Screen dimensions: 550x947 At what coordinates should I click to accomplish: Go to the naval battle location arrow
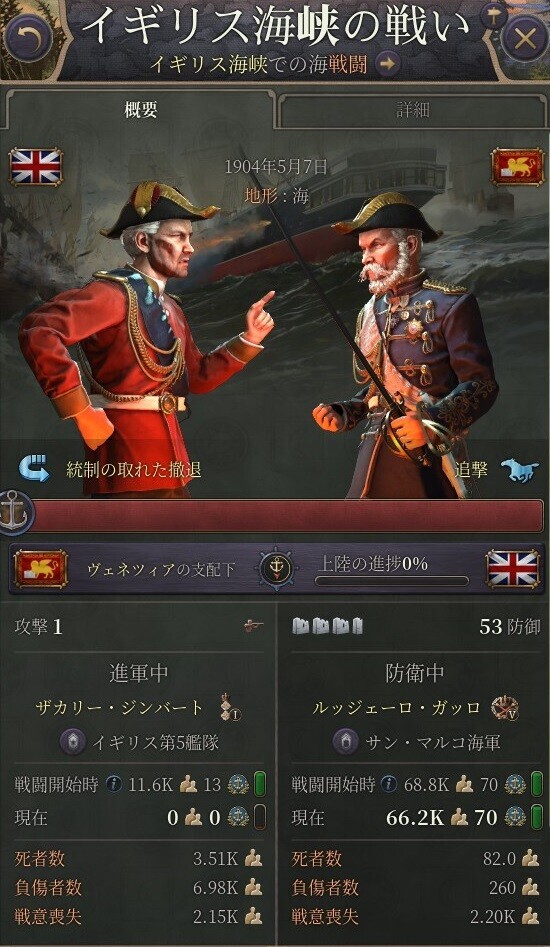click(388, 63)
